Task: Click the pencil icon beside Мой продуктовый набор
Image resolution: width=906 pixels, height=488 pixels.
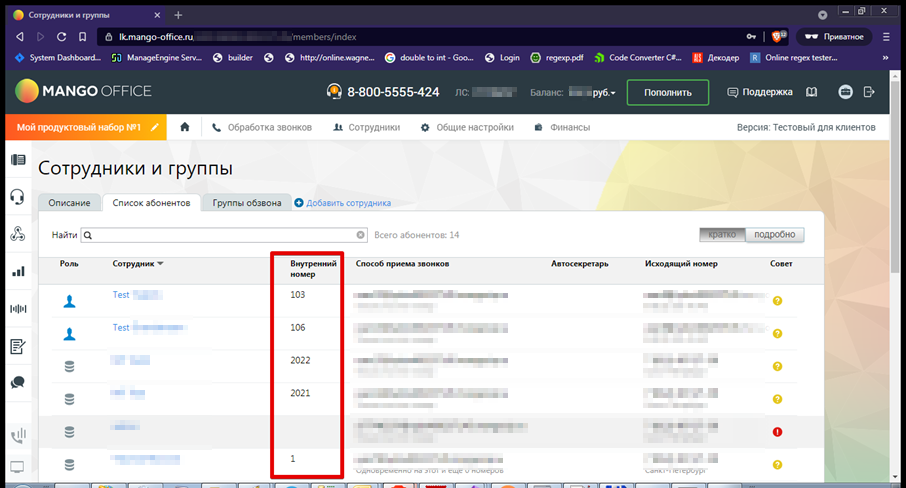Action: [154, 127]
